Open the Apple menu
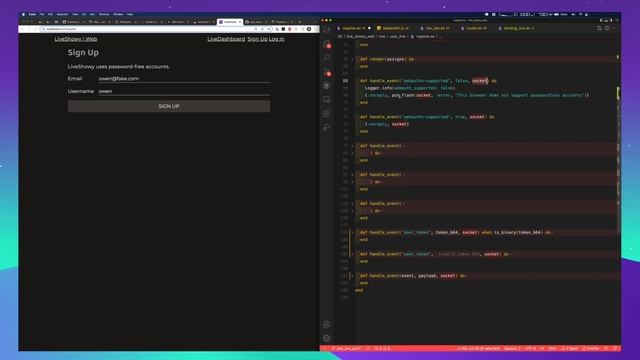 click(x=23, y=14)
